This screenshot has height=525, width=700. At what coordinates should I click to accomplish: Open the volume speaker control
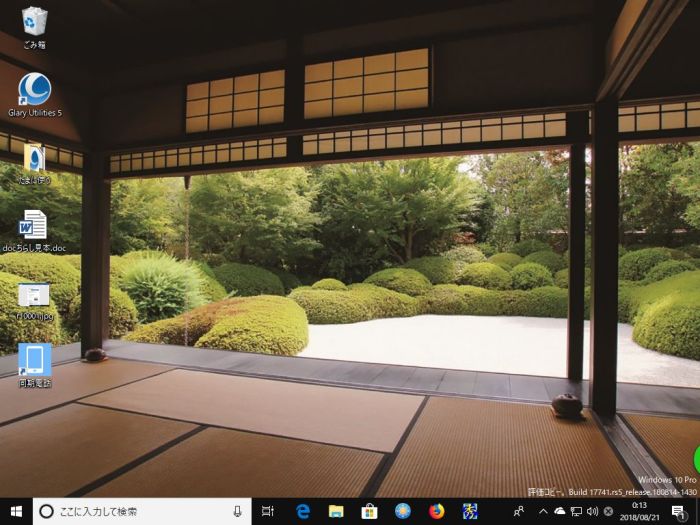pos(592,511)
